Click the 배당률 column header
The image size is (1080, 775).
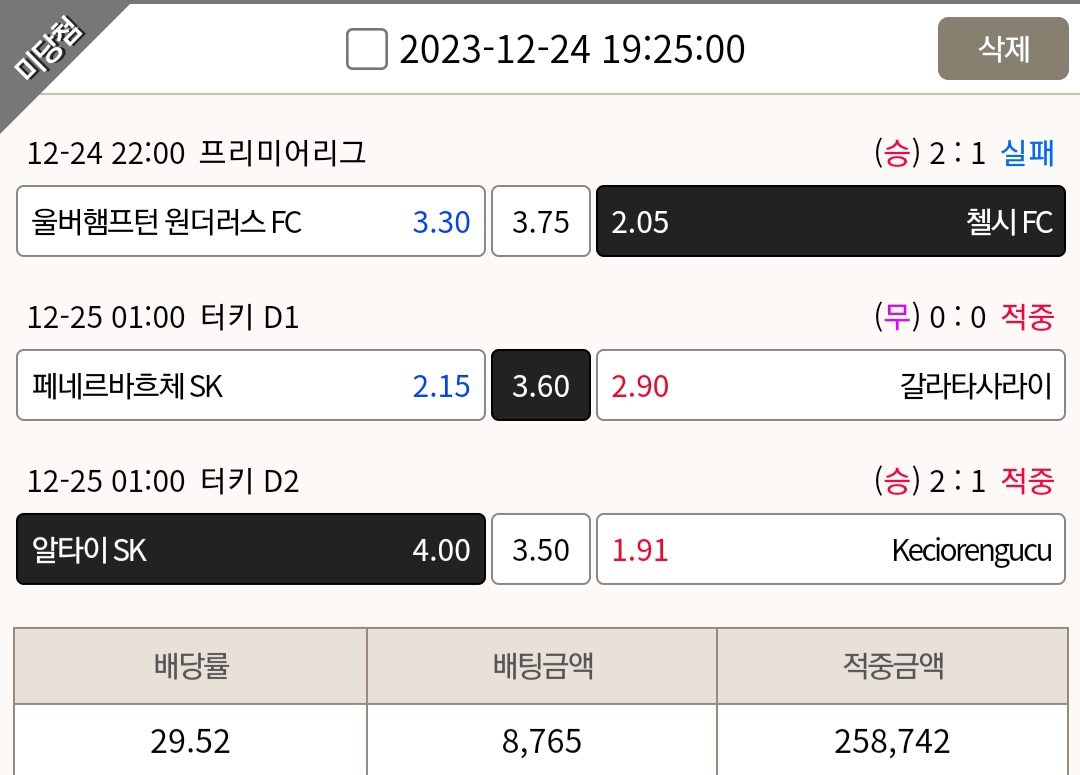191,666
